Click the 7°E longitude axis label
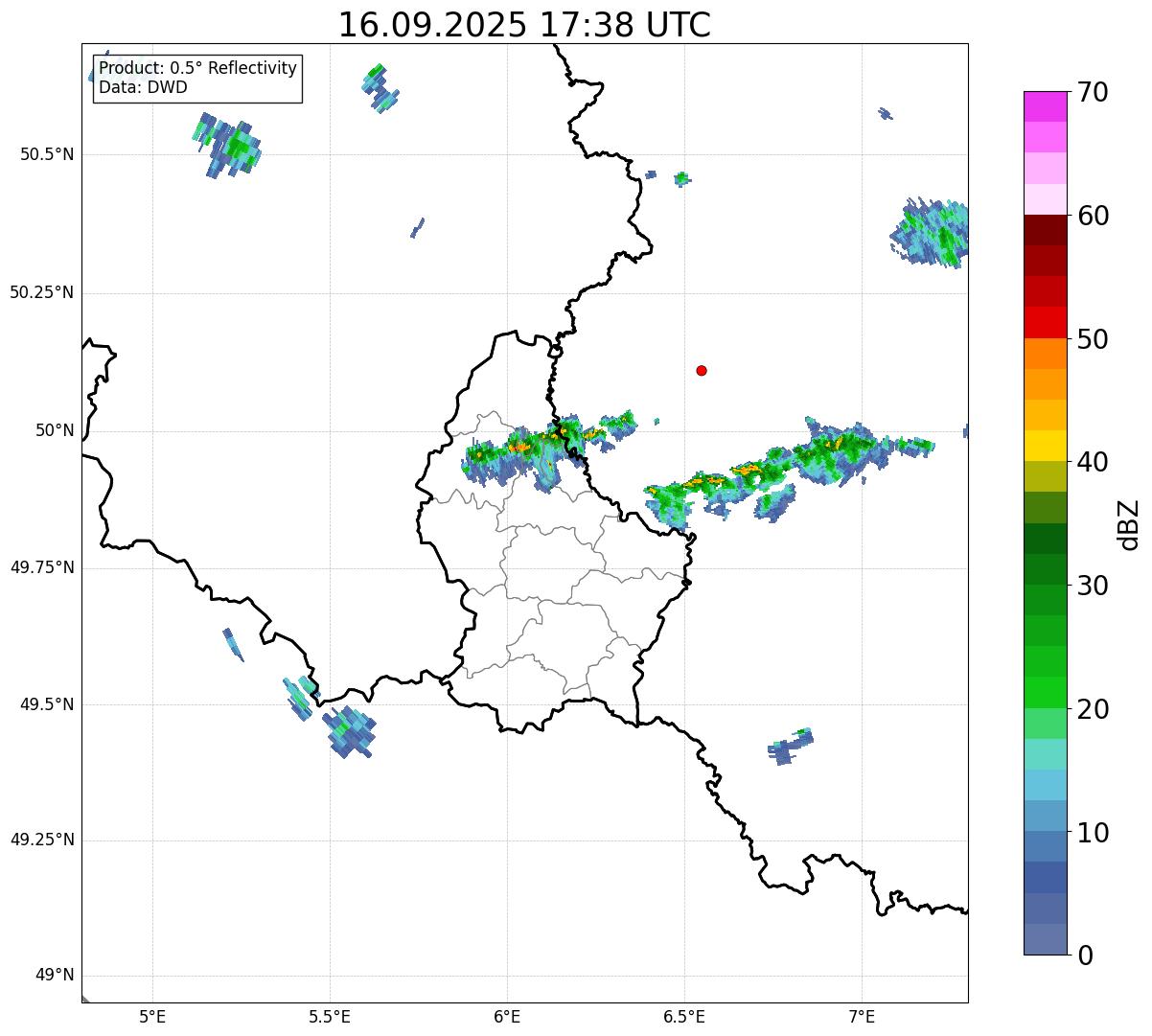 tap(862, 1016)
